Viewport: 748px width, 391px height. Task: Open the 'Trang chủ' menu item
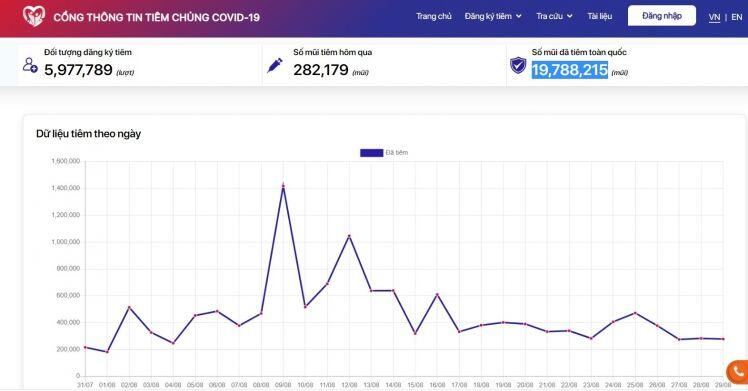[x=434, y=16]
